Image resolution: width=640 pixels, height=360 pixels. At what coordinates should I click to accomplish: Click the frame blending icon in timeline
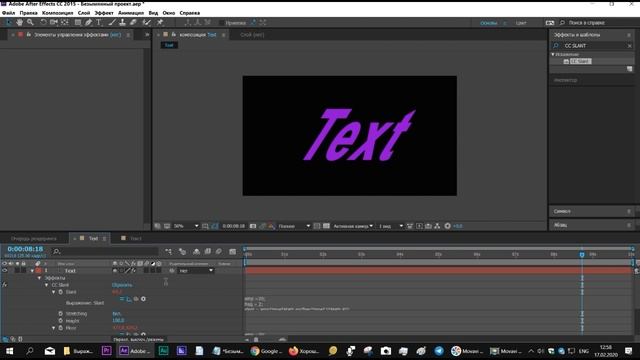point(207,251)
